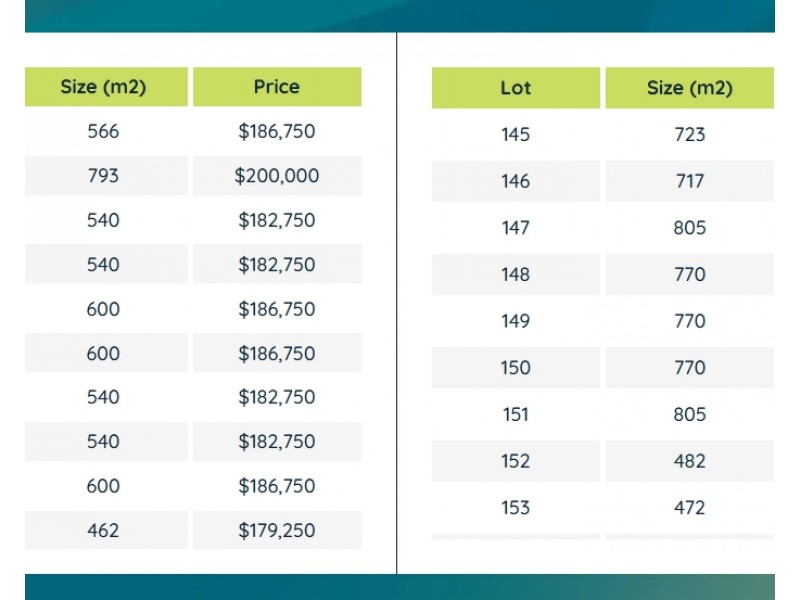Click lot number 150

[x=516, y=368]
